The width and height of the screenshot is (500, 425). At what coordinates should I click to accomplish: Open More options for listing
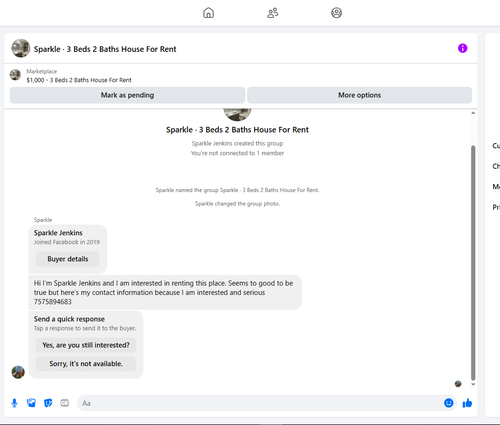pyautogui.click(x=359, y=95)
